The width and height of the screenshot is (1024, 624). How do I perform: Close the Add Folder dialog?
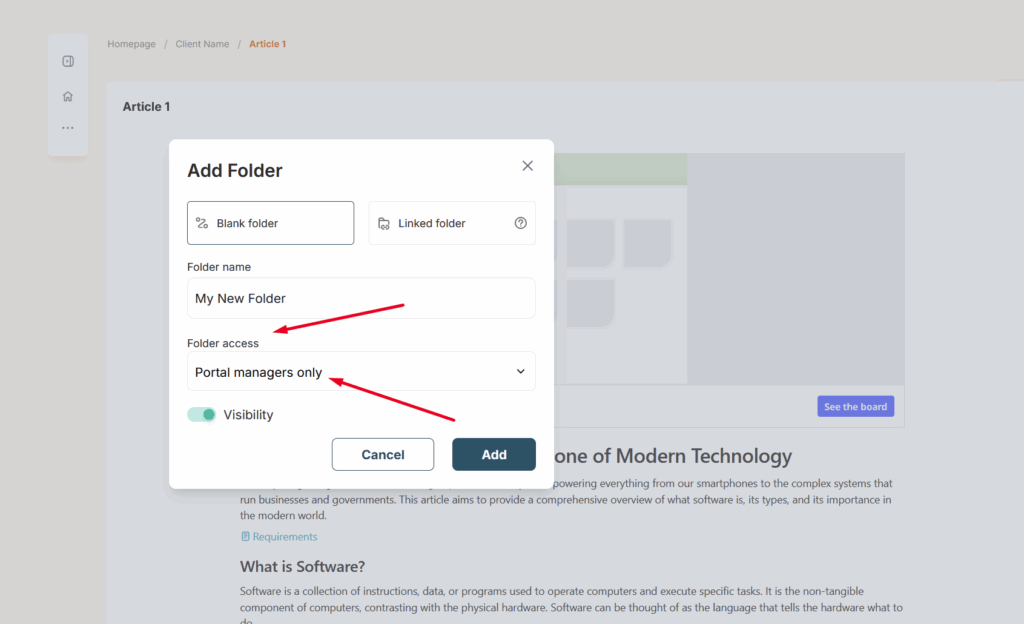[527, 166]
